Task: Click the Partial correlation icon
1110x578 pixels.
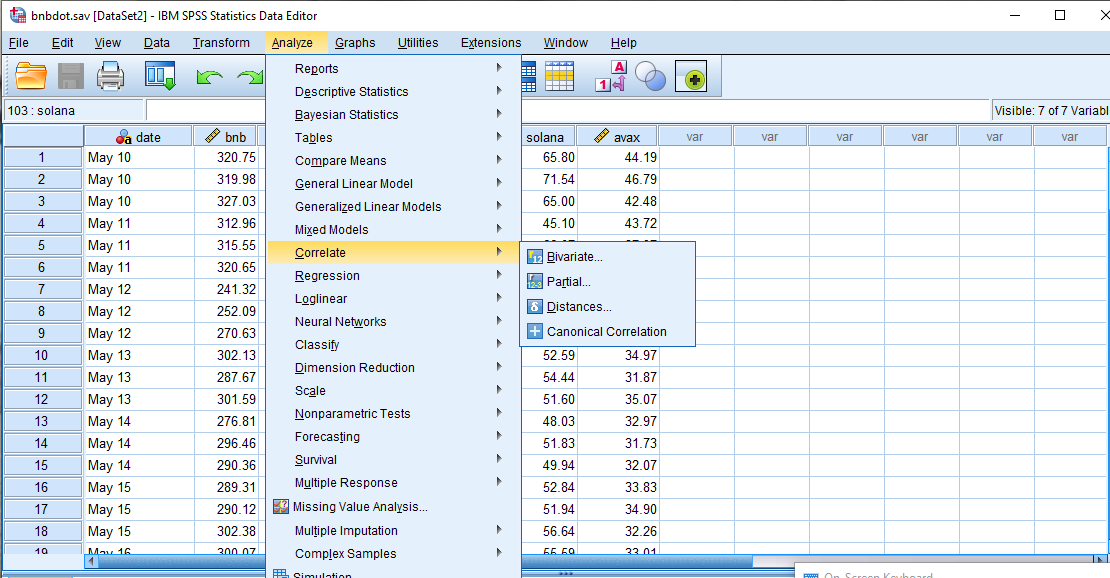Action: tap(535, 282)
